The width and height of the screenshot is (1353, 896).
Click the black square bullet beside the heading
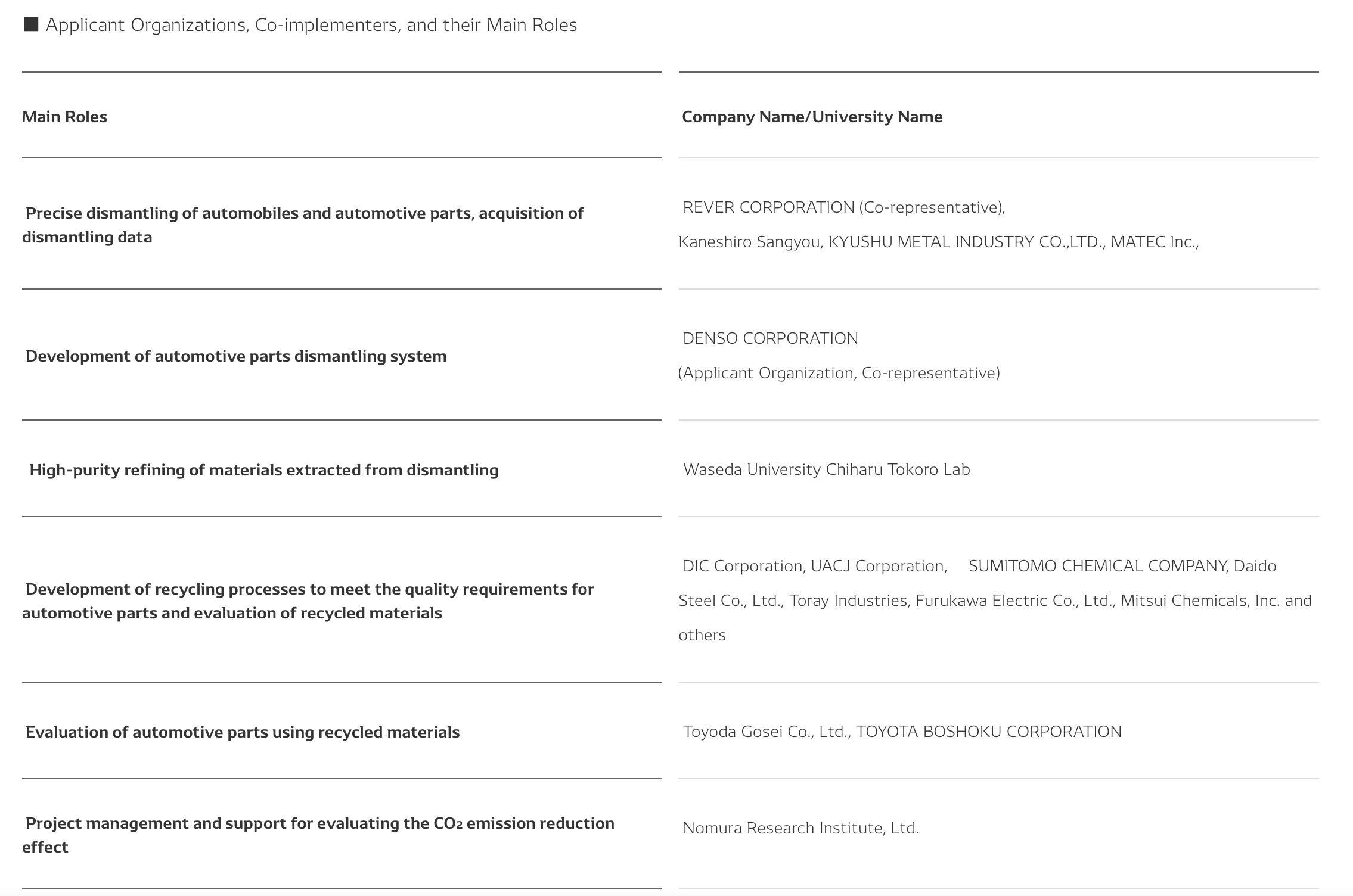click(x=31, y=24)
